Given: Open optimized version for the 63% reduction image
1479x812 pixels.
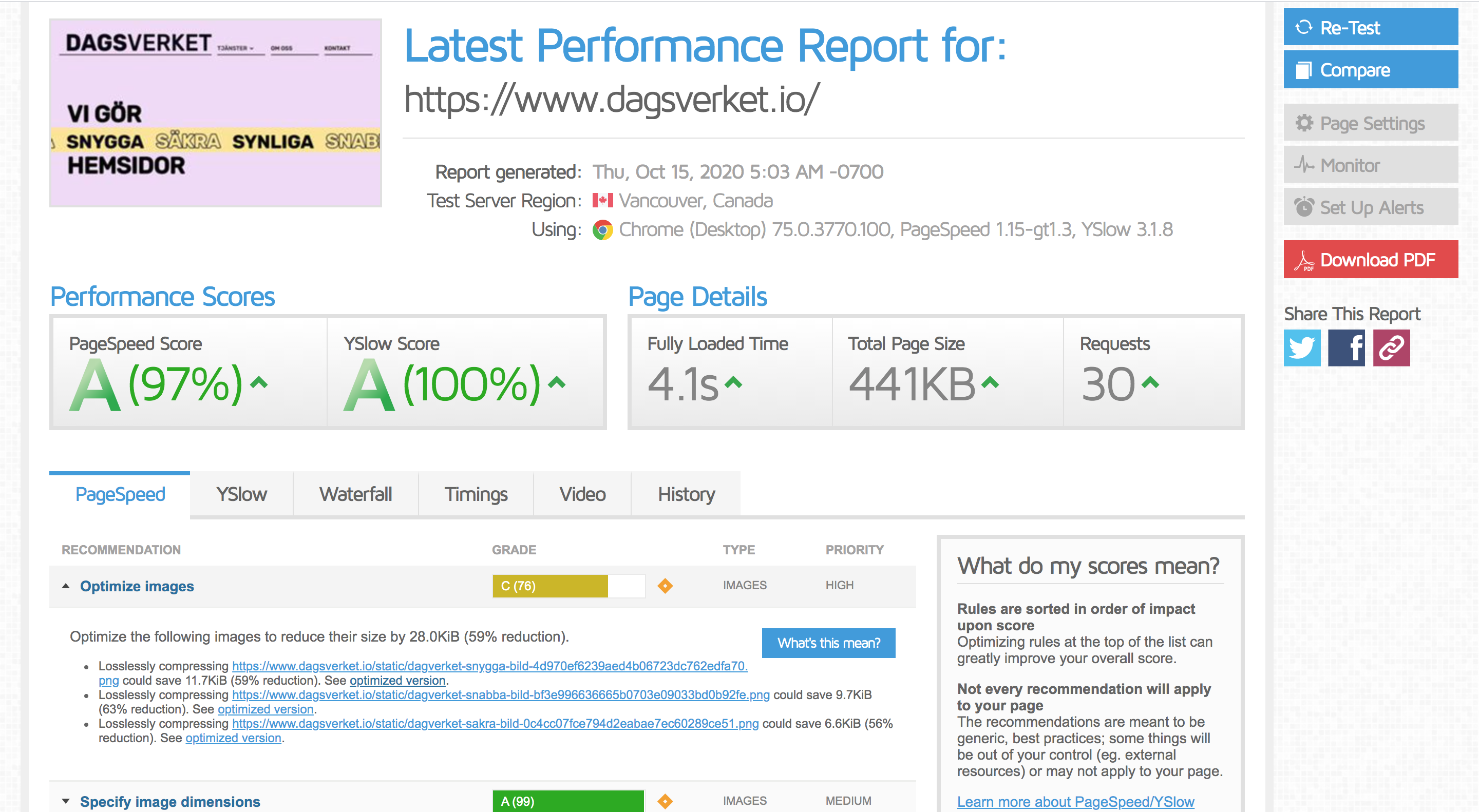Looking at the screenshot, I should coord(266,709).
